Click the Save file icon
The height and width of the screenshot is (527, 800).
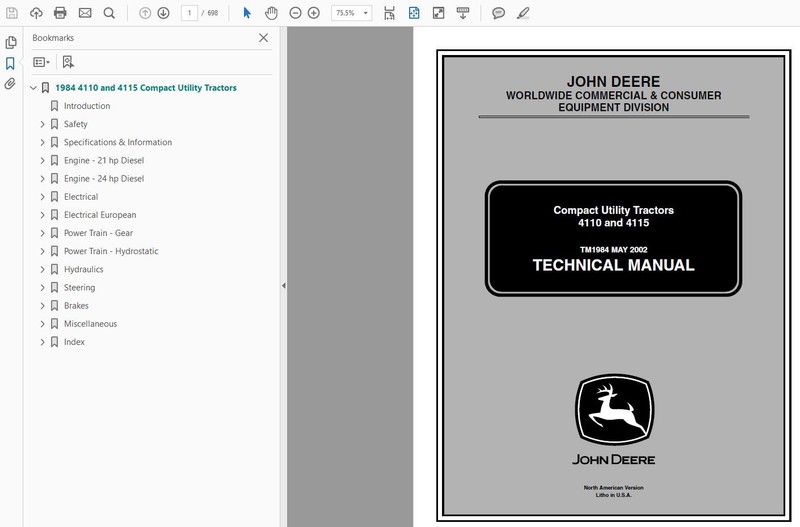[x=11, y=13]
